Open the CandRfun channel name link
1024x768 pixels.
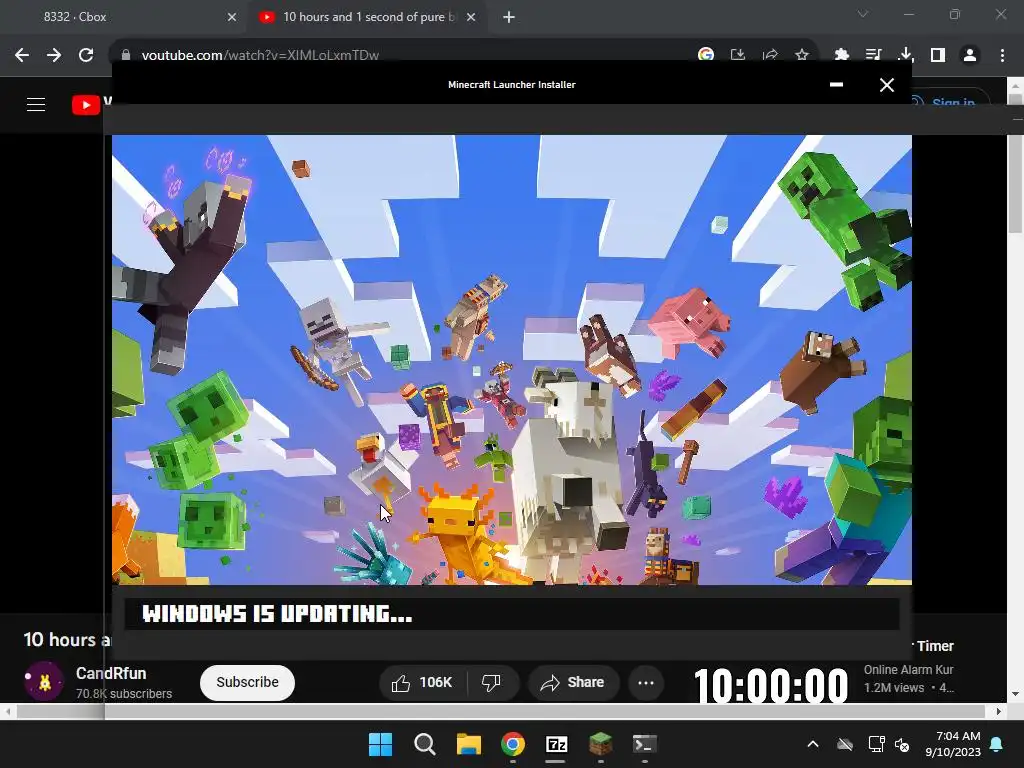click(x=110, y=673)
